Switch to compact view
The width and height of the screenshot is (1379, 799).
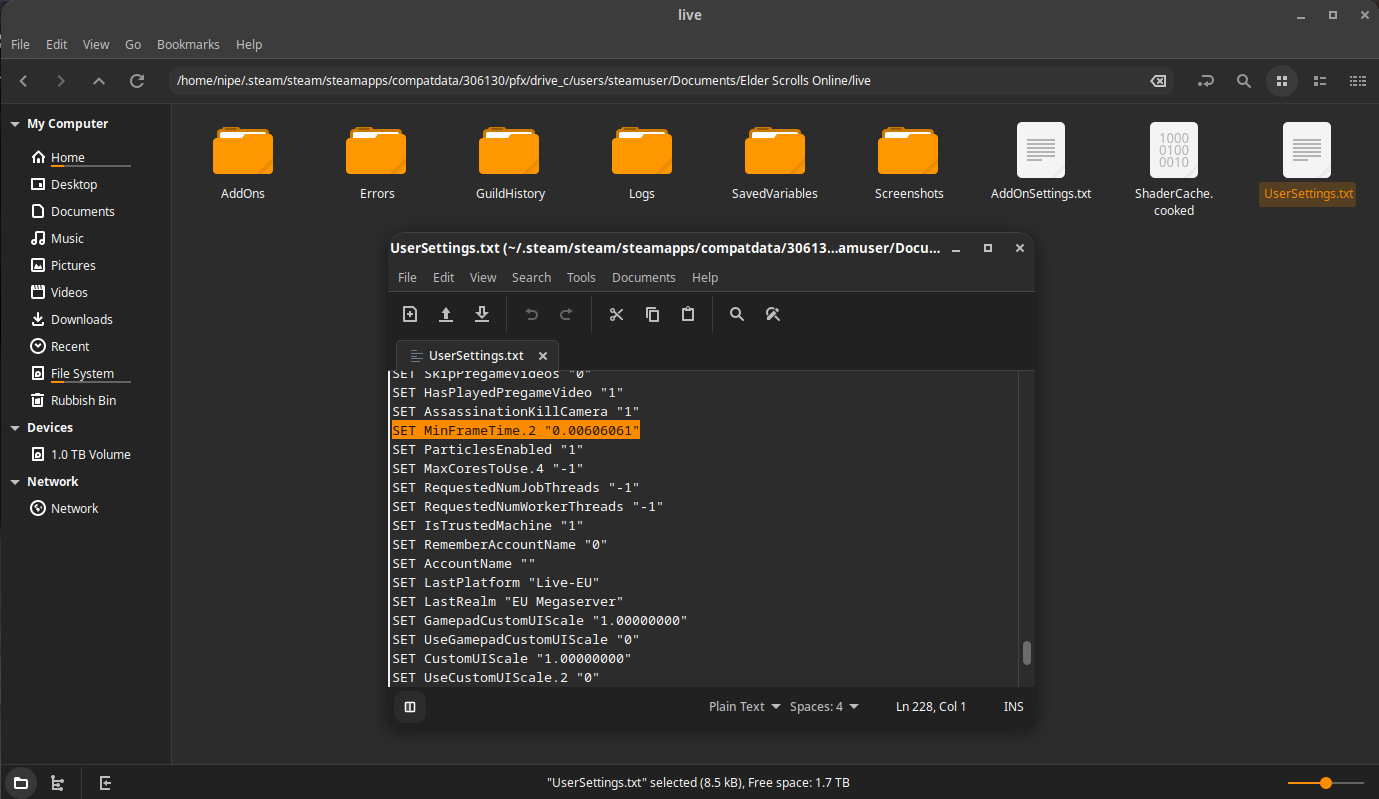1357,81
